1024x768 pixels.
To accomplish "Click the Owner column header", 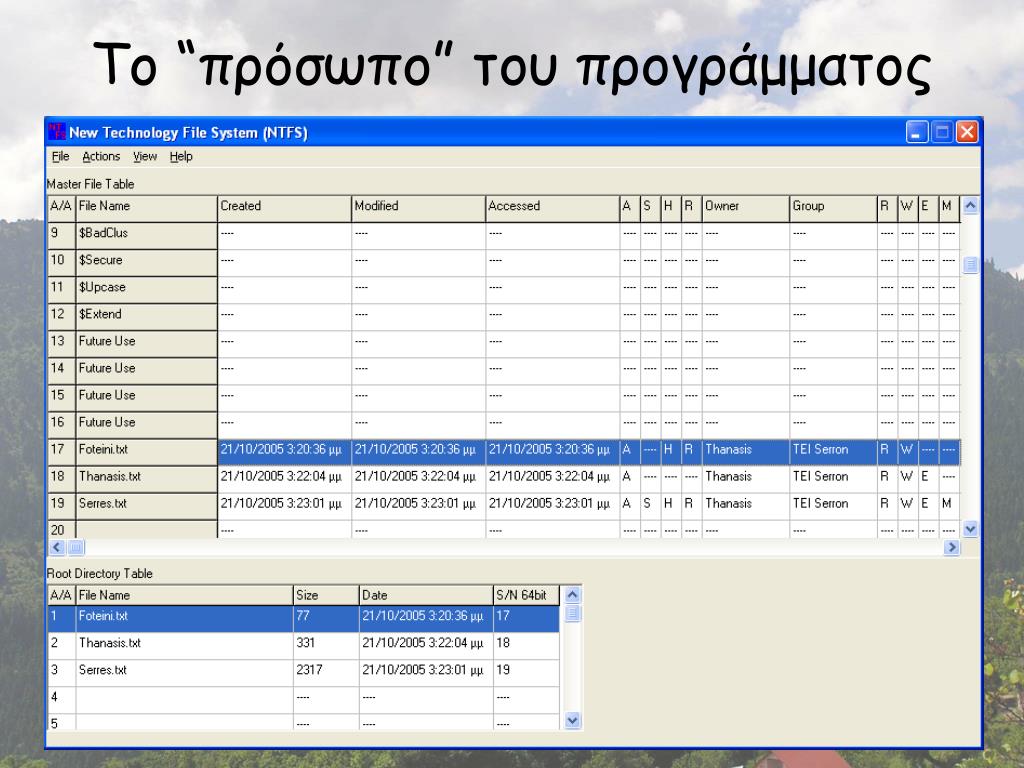I will (x=745, y=208).
